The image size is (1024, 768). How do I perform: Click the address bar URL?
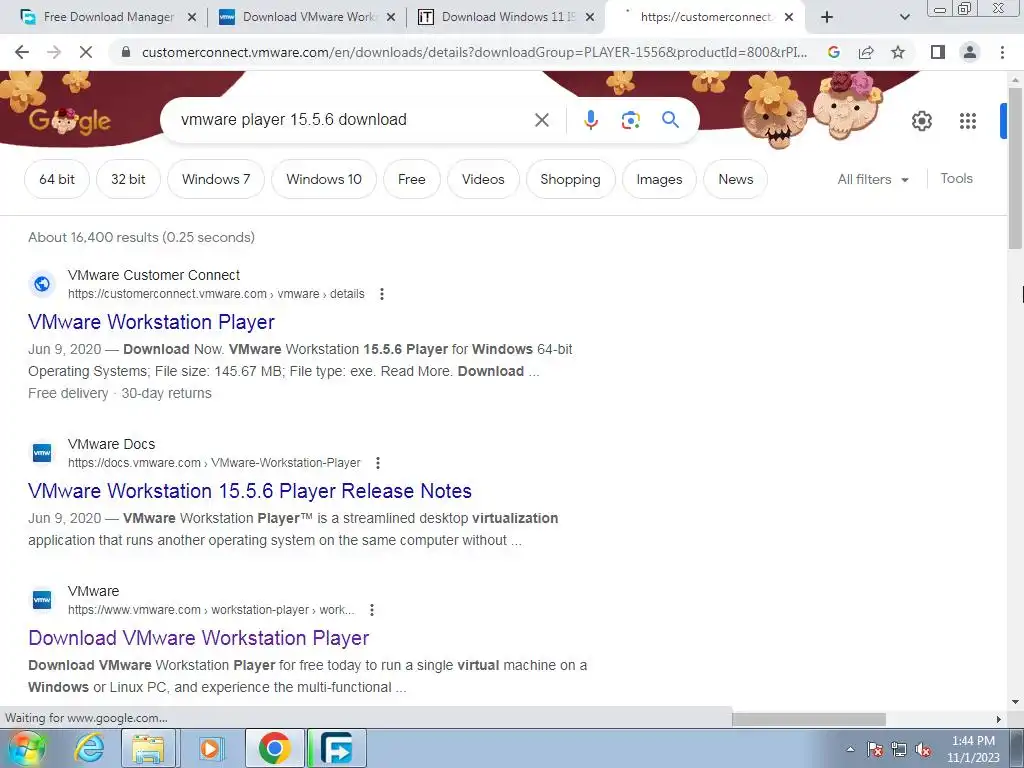coord(474,52)
